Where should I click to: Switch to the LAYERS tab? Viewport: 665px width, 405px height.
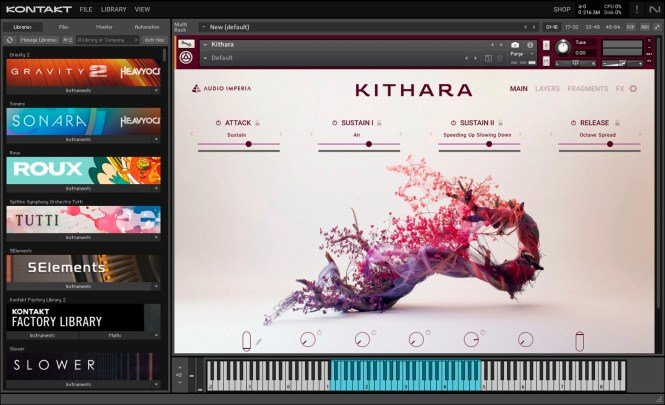tap(547, 89)
